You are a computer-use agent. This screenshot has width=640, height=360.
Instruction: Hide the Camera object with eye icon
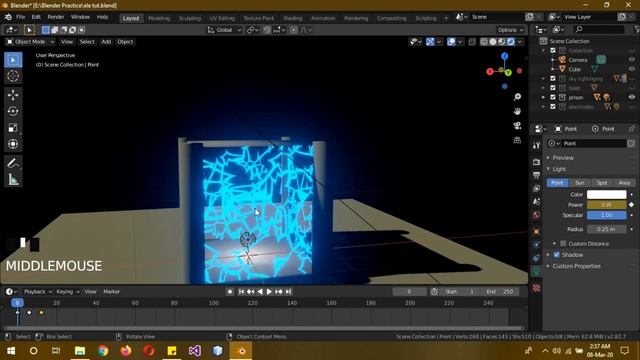632,60
